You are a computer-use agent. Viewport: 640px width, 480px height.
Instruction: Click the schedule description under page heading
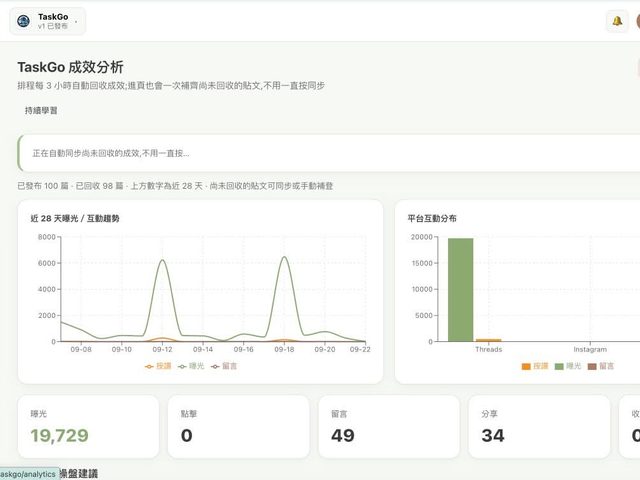pos(171,86)
